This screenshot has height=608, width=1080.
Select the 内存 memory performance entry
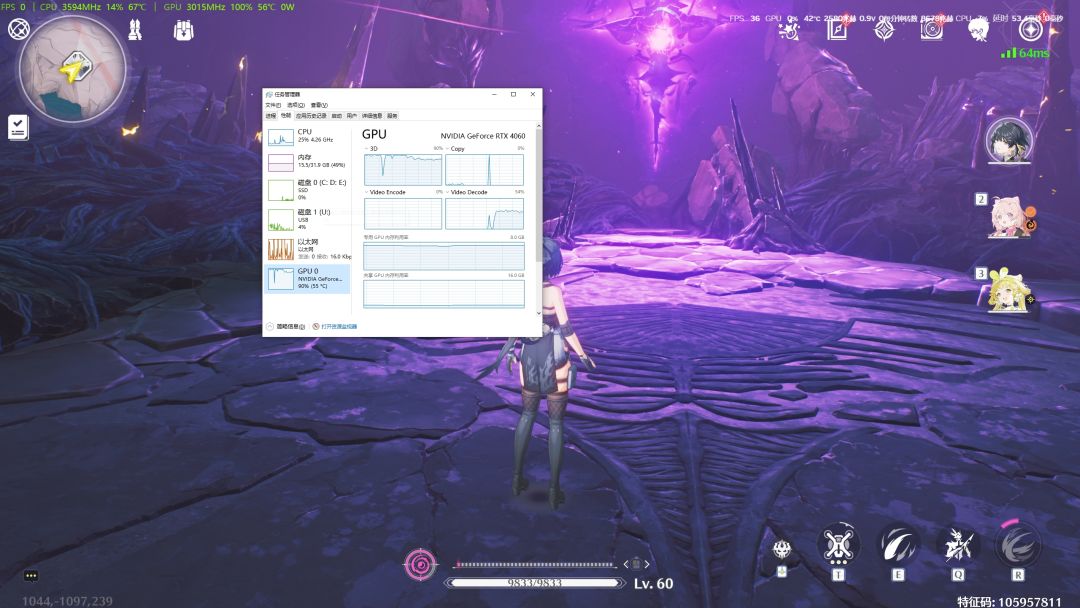click(308, 162)
